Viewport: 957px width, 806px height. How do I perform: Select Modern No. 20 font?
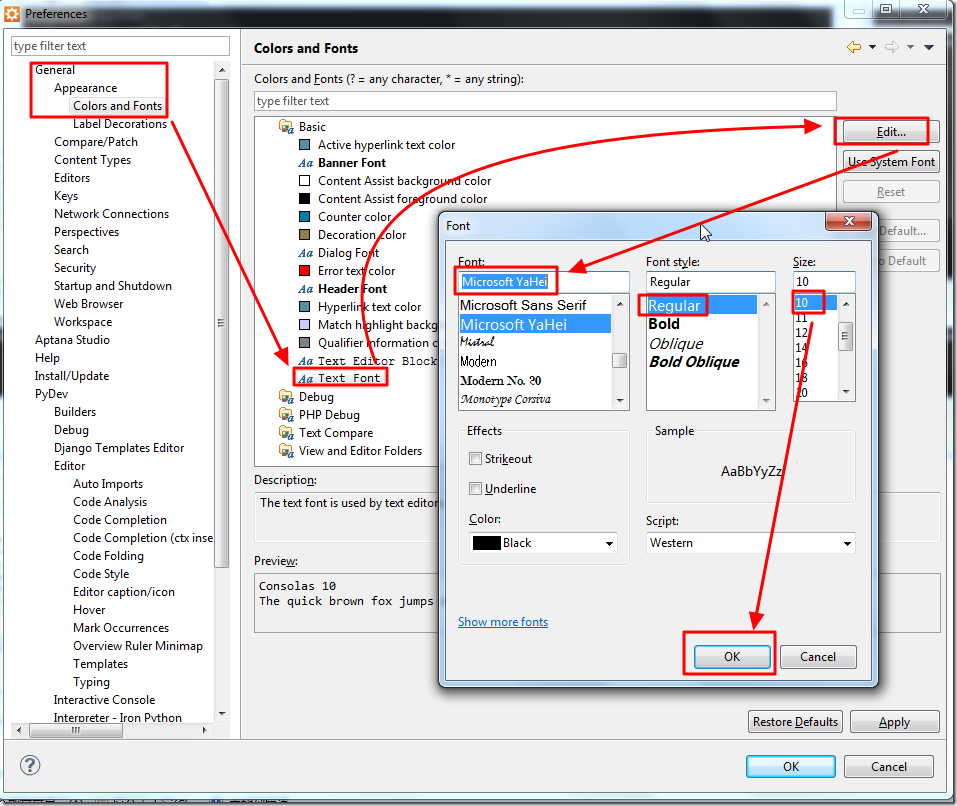tap(500, 380)
